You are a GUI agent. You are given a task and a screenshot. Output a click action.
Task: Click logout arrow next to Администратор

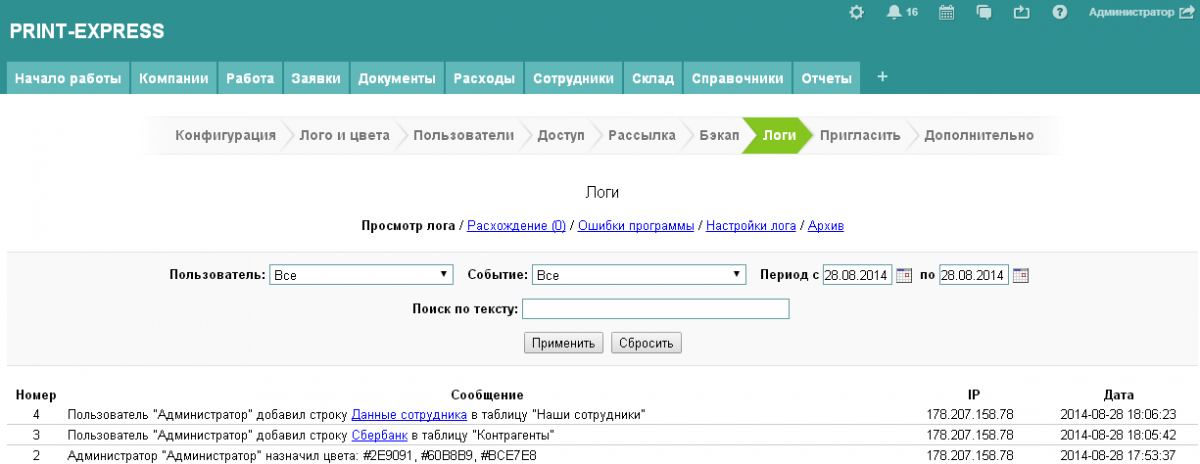pyautogui.click(x=1187, y=13)
